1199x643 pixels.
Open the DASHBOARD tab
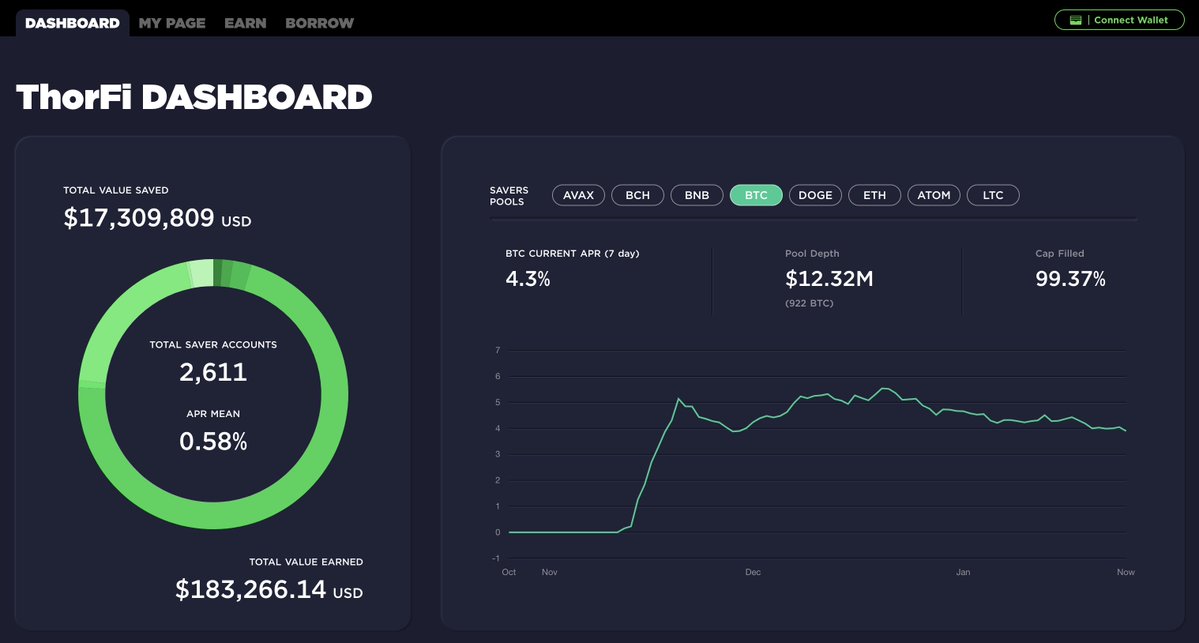(x=72, y=23)
